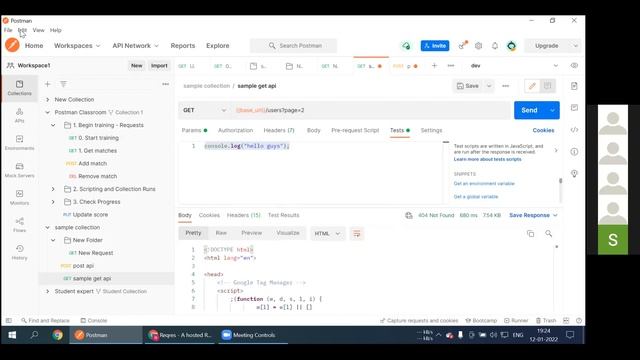This screenshot has width=640, height=360.
Task: Open related collections lightbulb icon
Action: (574, 174)
